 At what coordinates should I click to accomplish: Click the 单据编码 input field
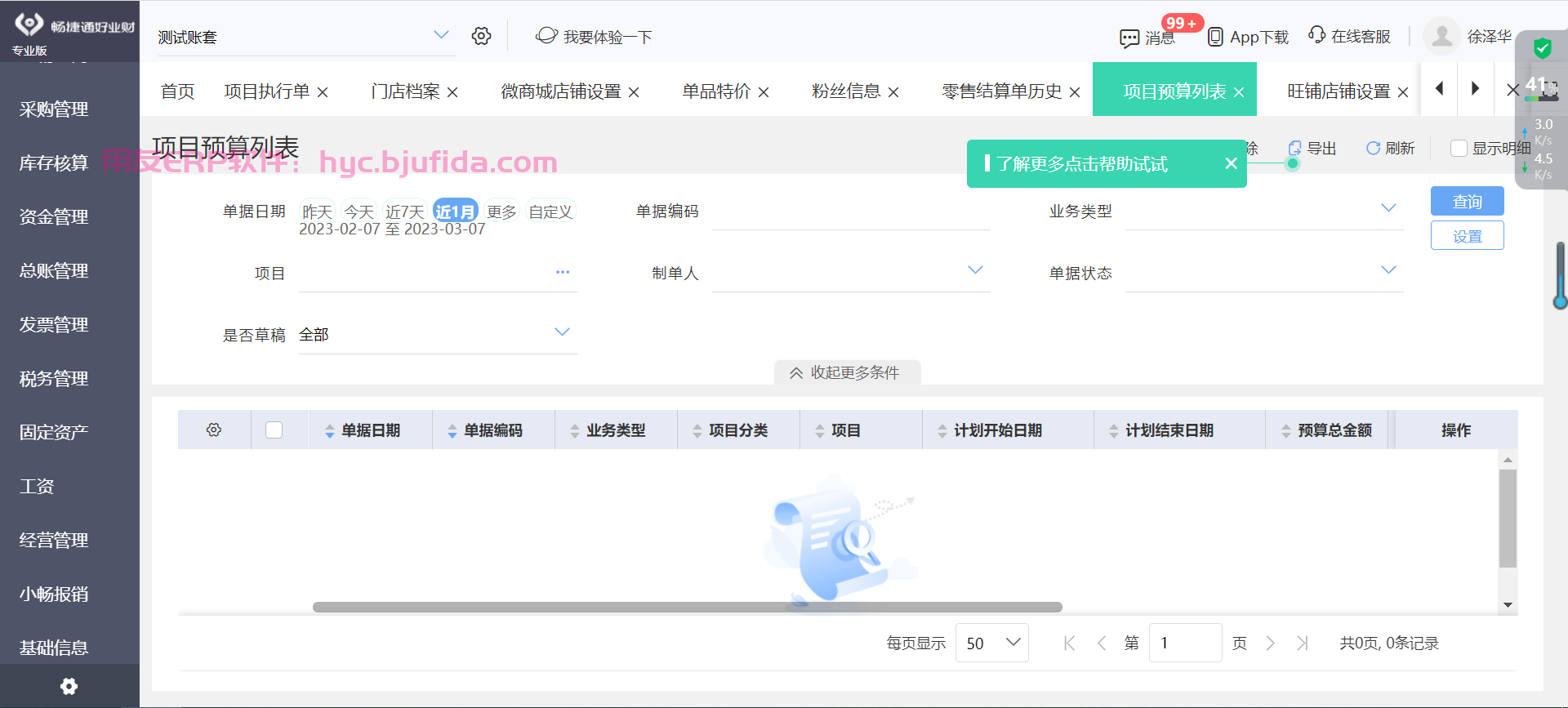pos(851,211)
